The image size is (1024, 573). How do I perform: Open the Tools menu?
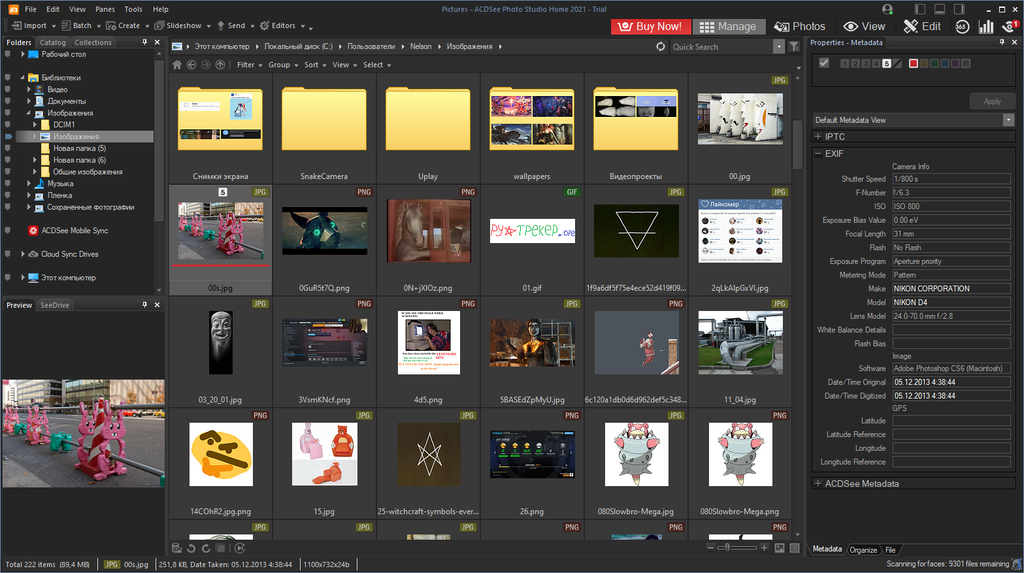point(133,8)
